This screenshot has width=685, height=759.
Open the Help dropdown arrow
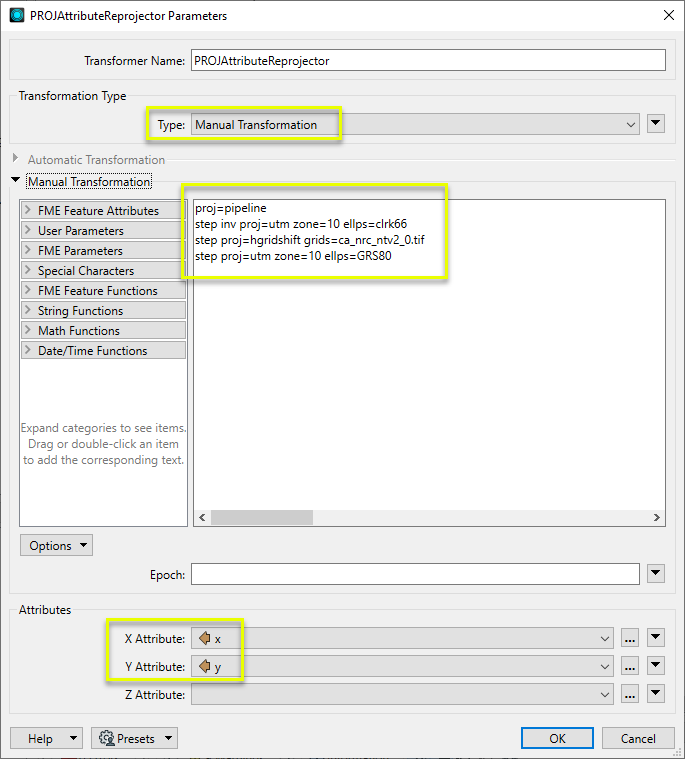(x=74, y=738)
